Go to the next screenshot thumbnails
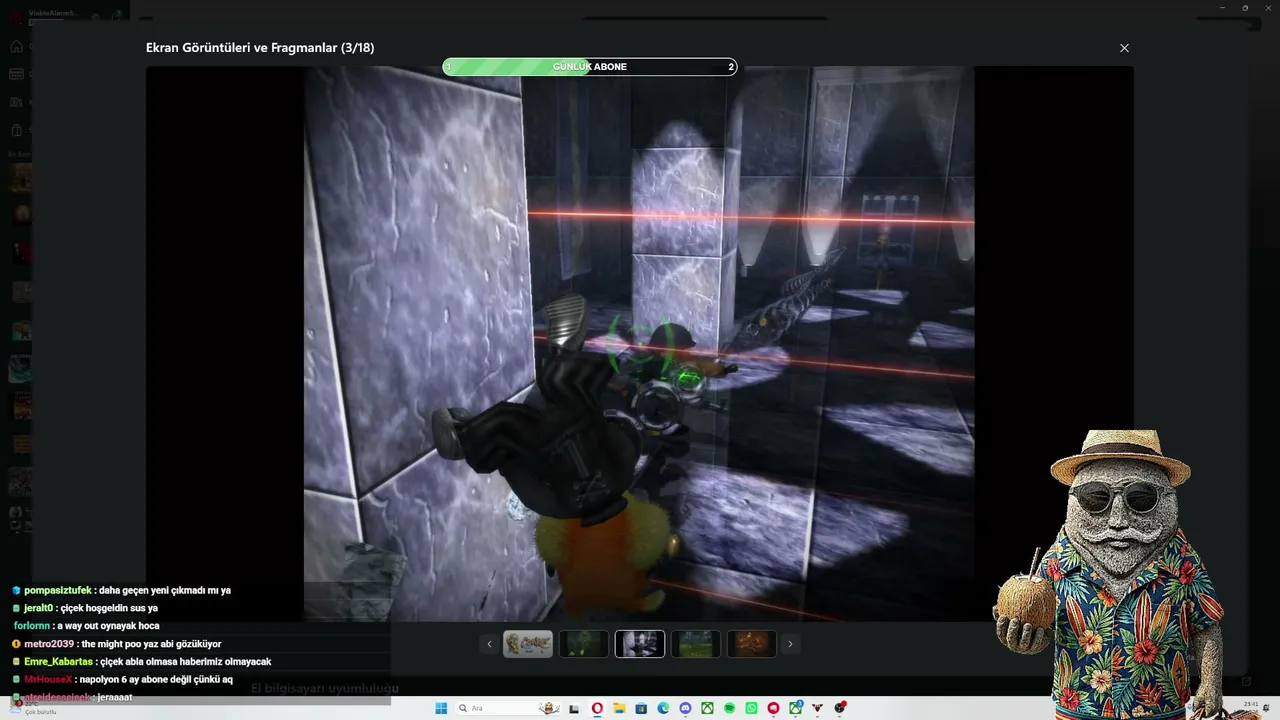The height and width of the screenshot is (720, 1280). point(790,644)
